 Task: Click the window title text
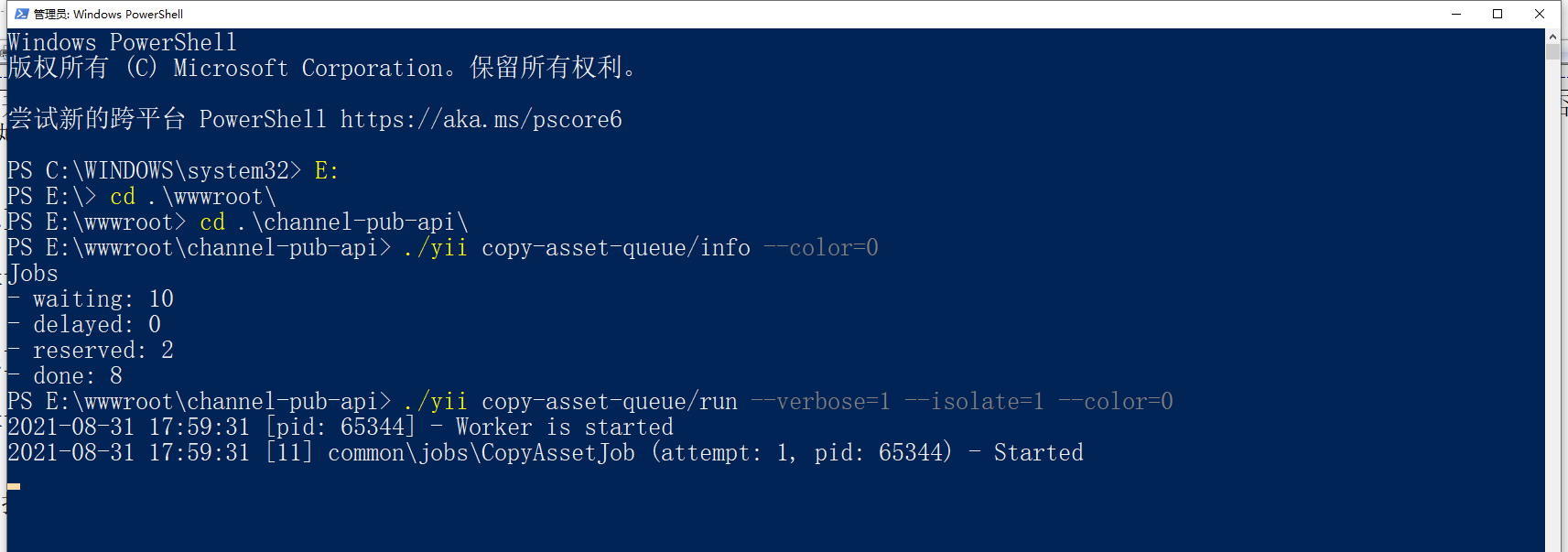coord(108,14)
